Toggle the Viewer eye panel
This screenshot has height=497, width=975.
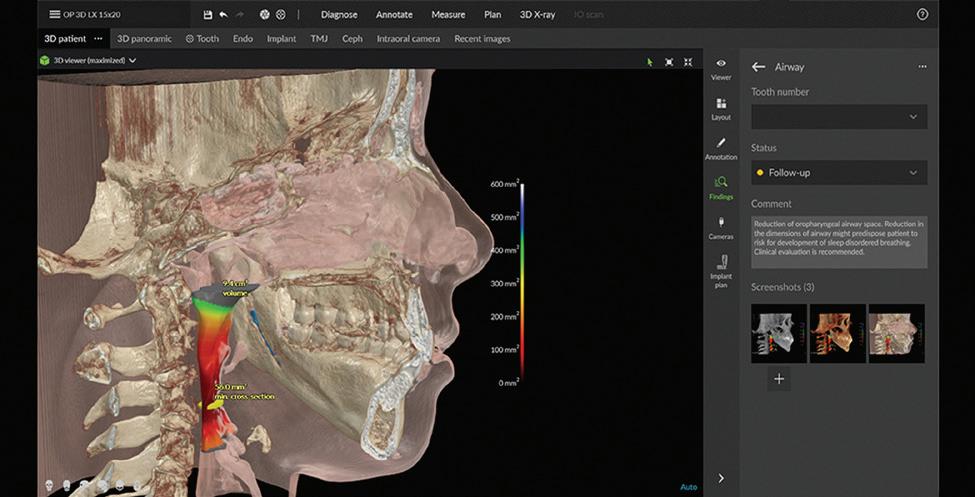[721, 68]
